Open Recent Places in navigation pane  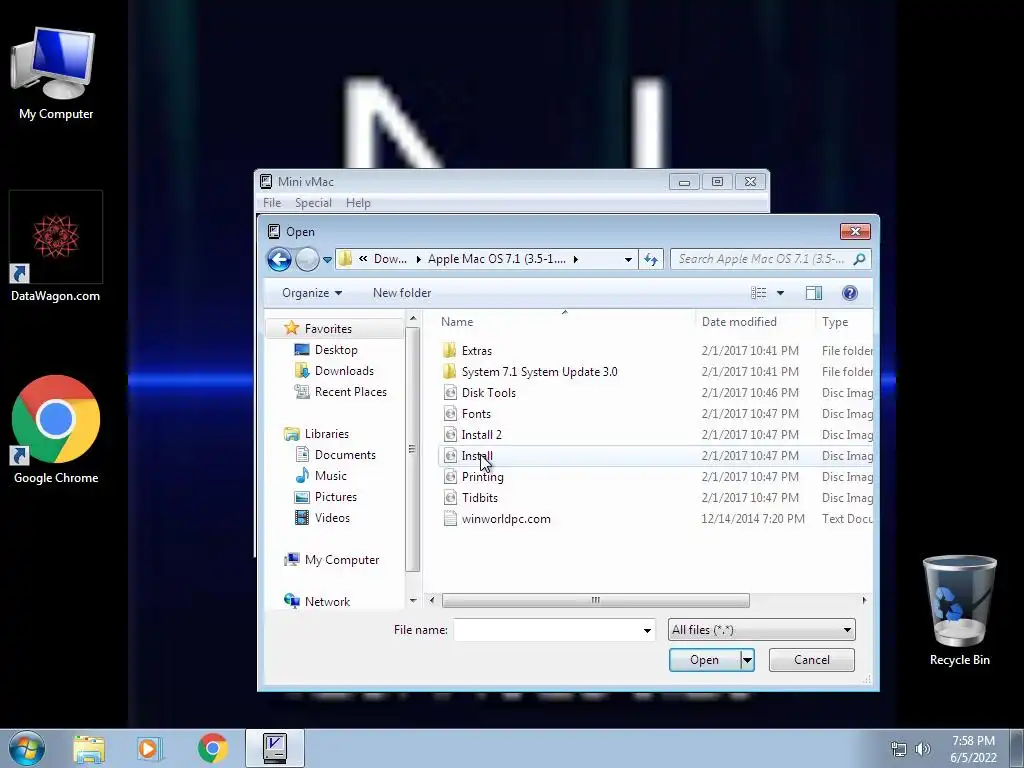[341, 391]
